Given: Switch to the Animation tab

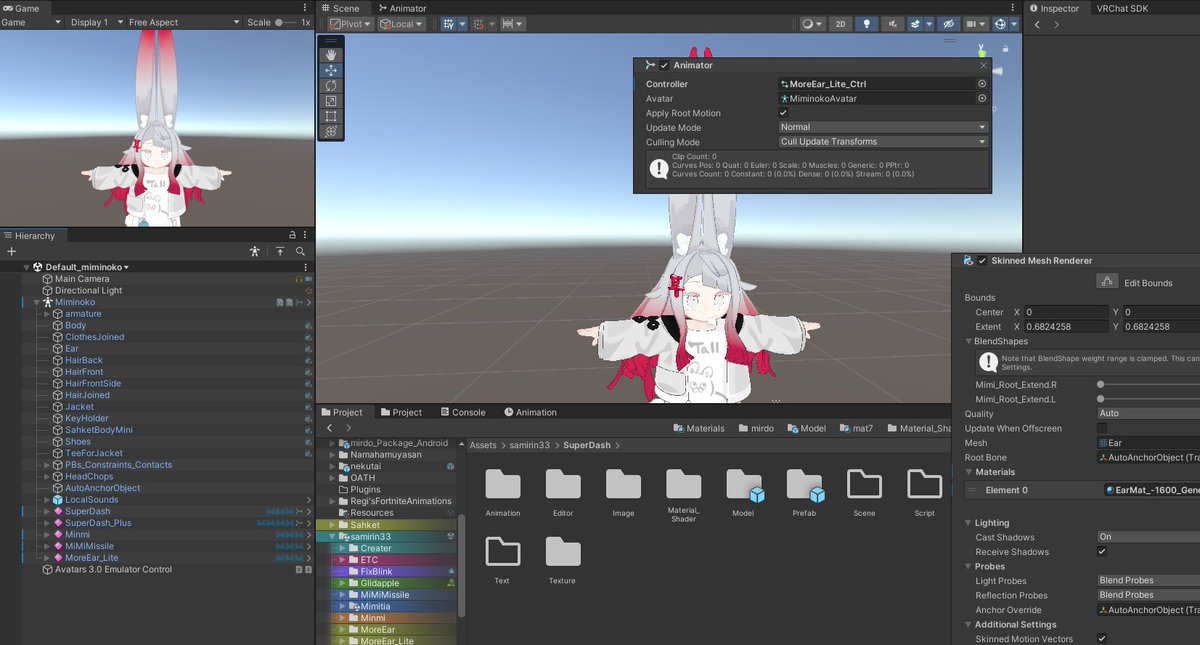Looking at the screenshot, I should [530, 412].
